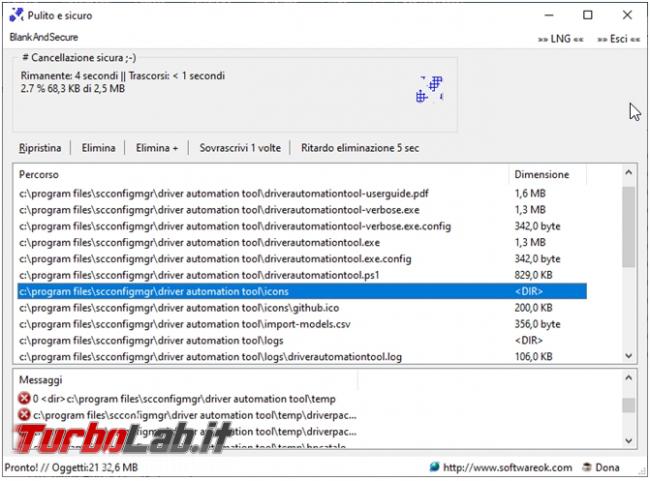Click the temp dir error message text

(x=184, y=399)
